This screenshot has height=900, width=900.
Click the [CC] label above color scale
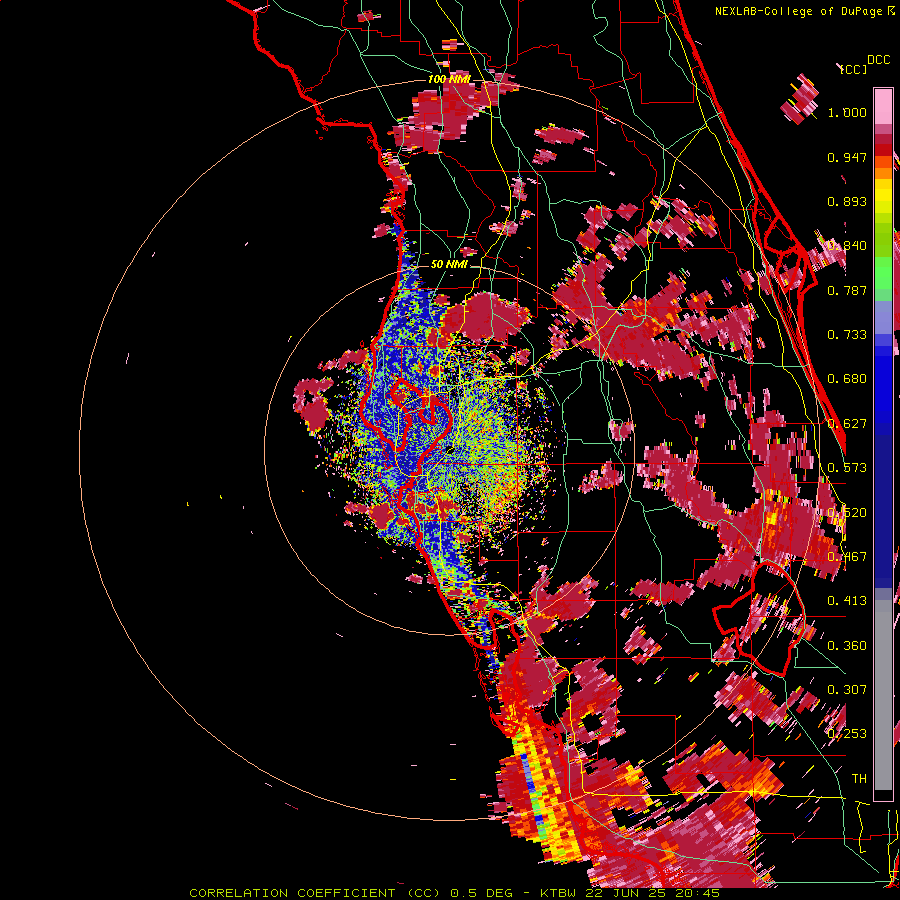854,69
